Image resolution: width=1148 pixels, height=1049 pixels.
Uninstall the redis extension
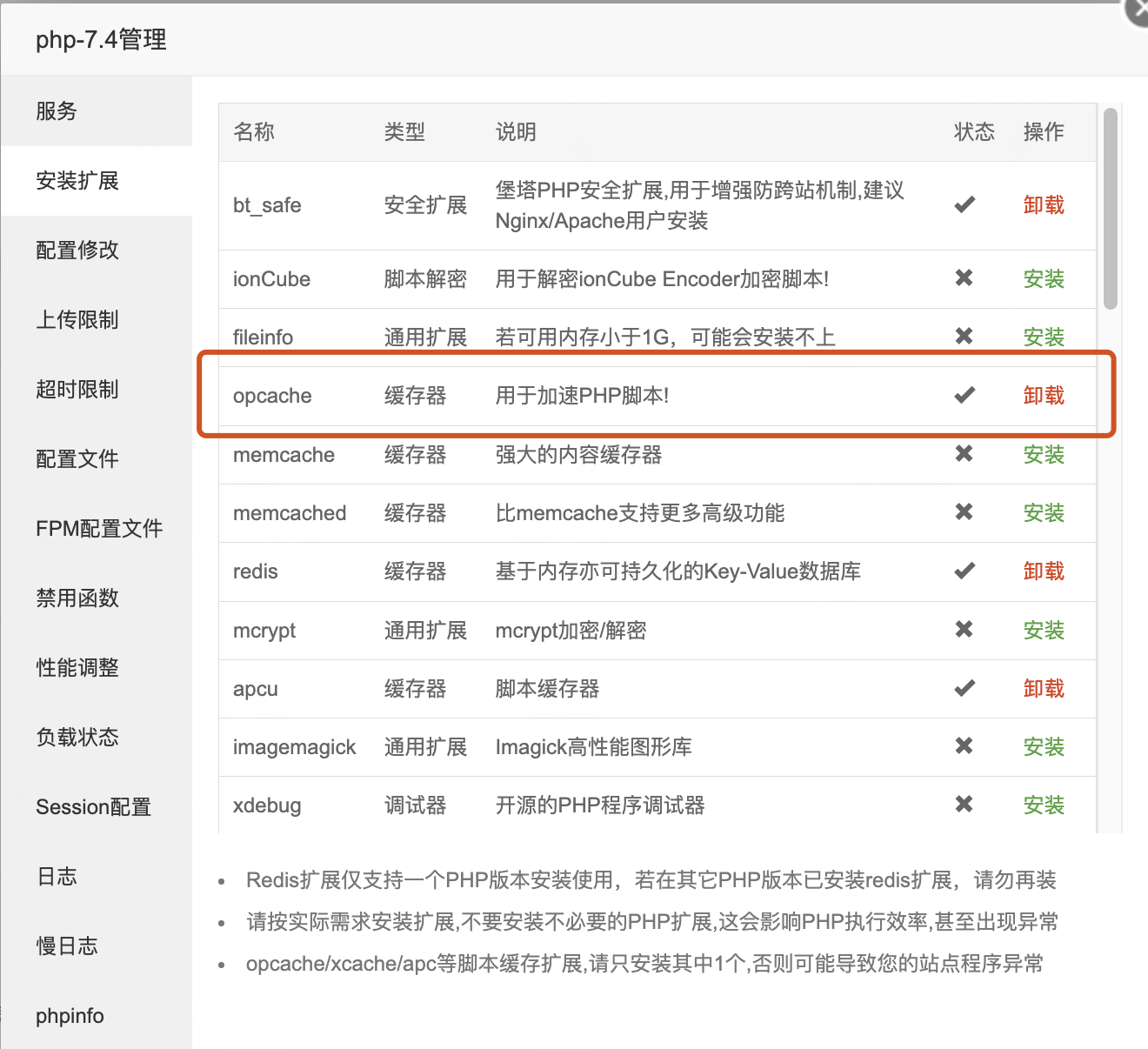click(1044, 571)
